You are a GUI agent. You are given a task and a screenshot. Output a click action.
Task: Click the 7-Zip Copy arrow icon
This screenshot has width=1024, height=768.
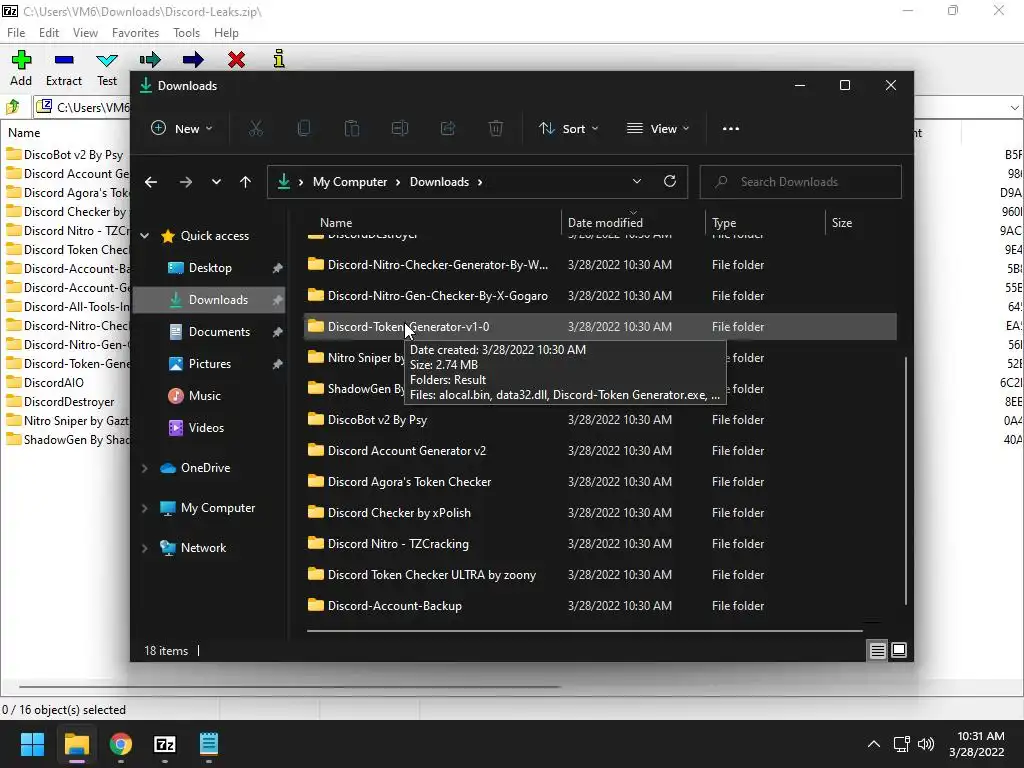click(150, 60)
